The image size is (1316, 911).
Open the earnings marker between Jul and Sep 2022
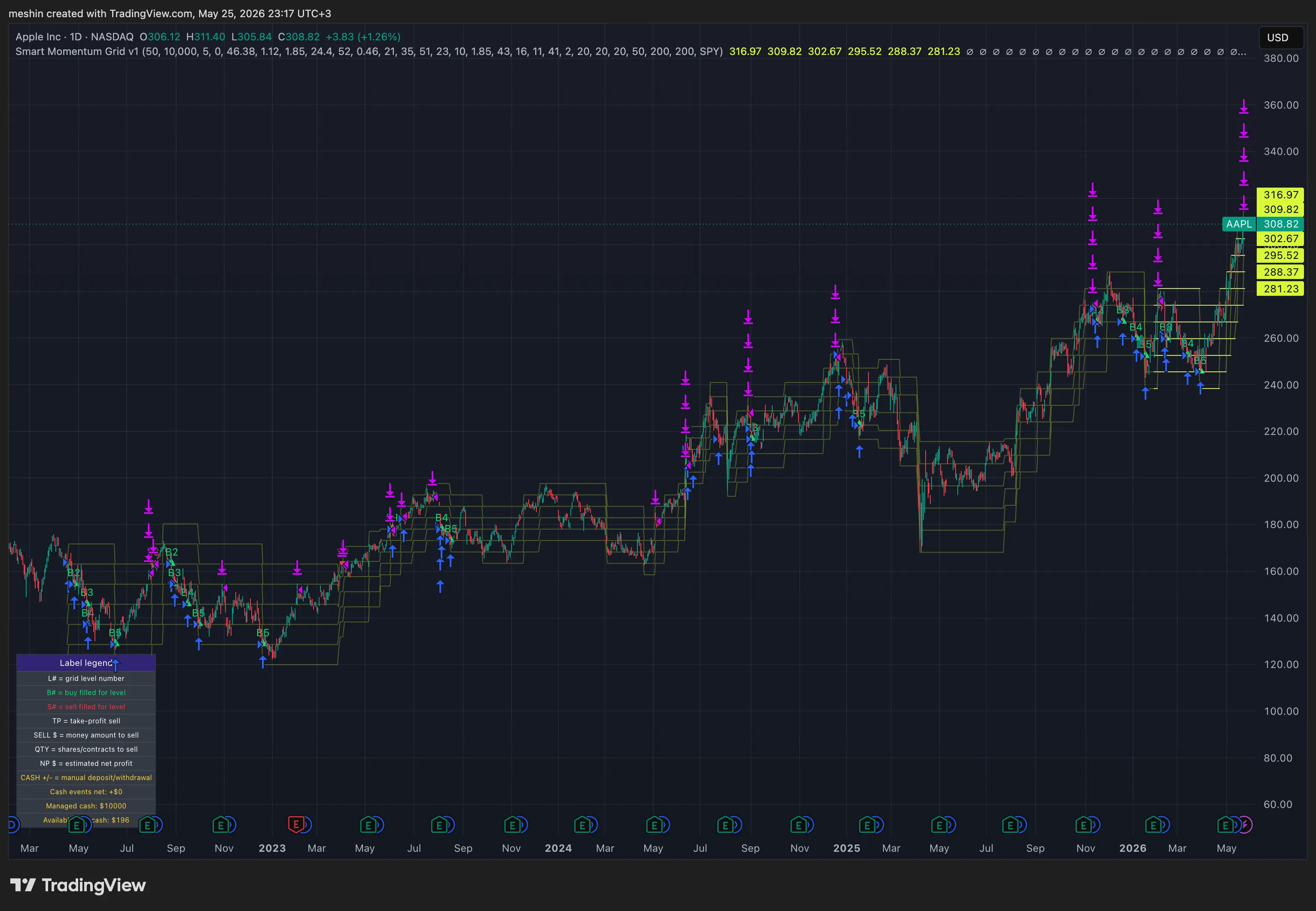click(x=147, y=825)
